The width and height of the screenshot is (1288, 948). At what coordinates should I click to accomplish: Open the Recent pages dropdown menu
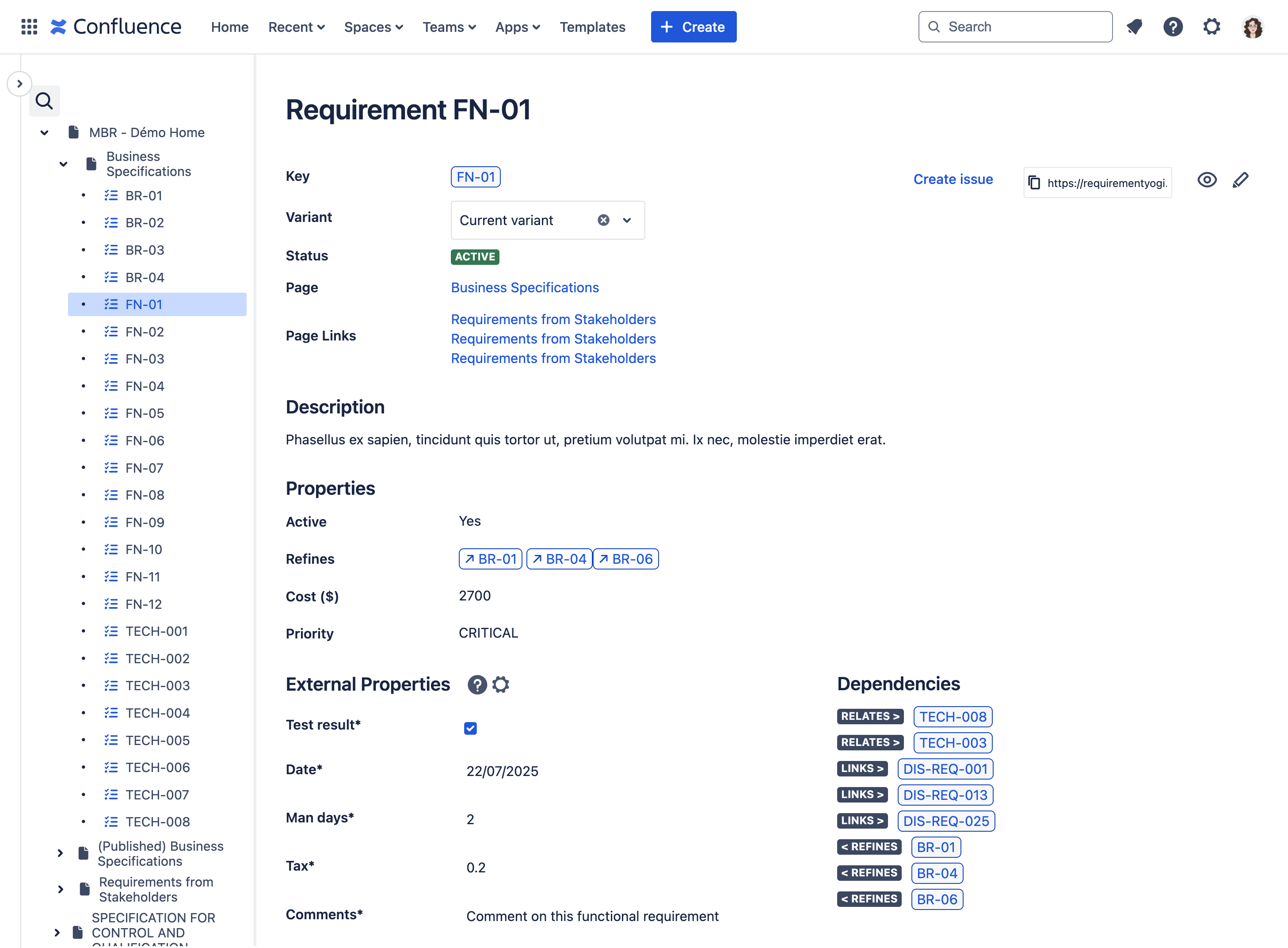[296, 27]
